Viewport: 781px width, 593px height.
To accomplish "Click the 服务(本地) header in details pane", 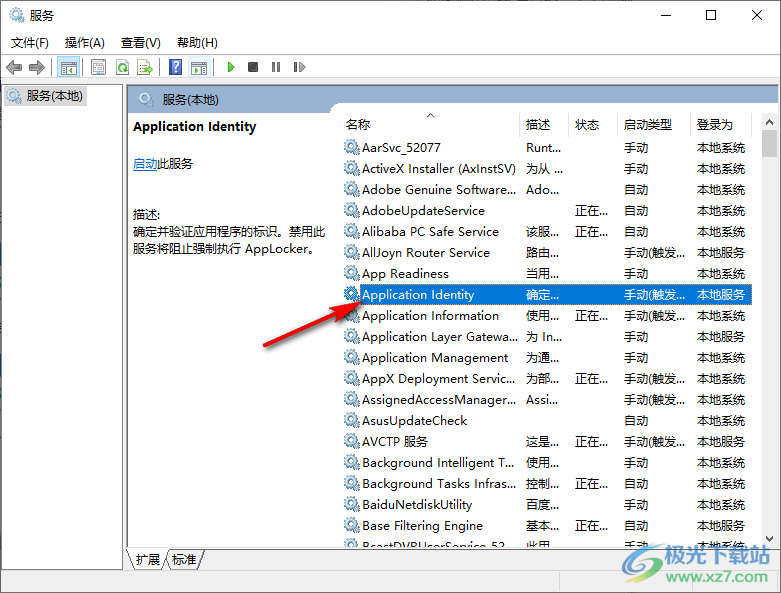I will tap(190, 100).
